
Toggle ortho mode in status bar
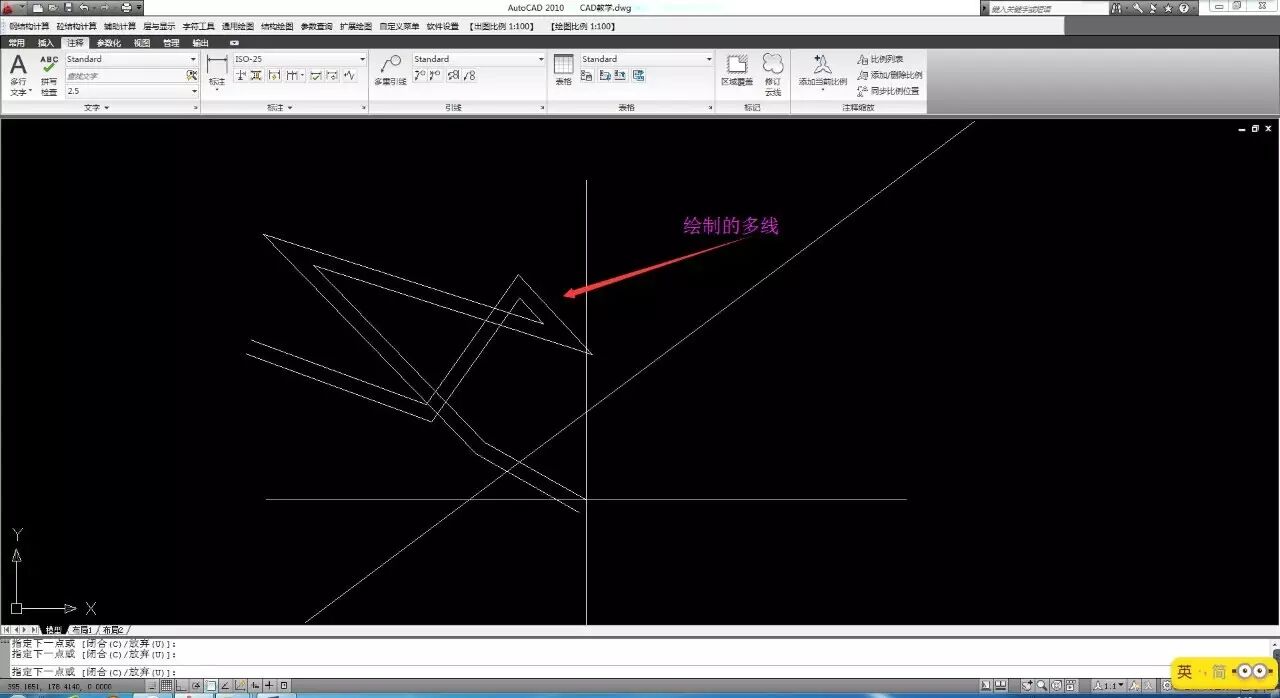pyautogui.click(x=180, y=686)
